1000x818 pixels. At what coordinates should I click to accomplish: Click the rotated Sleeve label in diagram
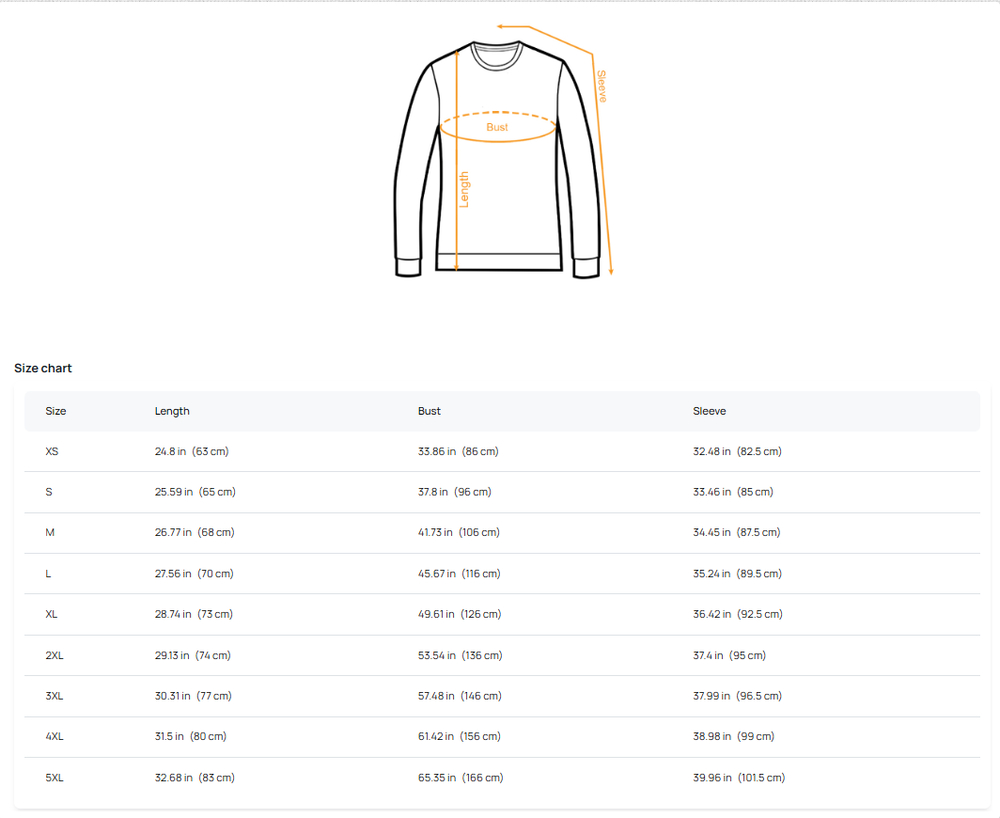pyautogui.click(x=601, y=86)
